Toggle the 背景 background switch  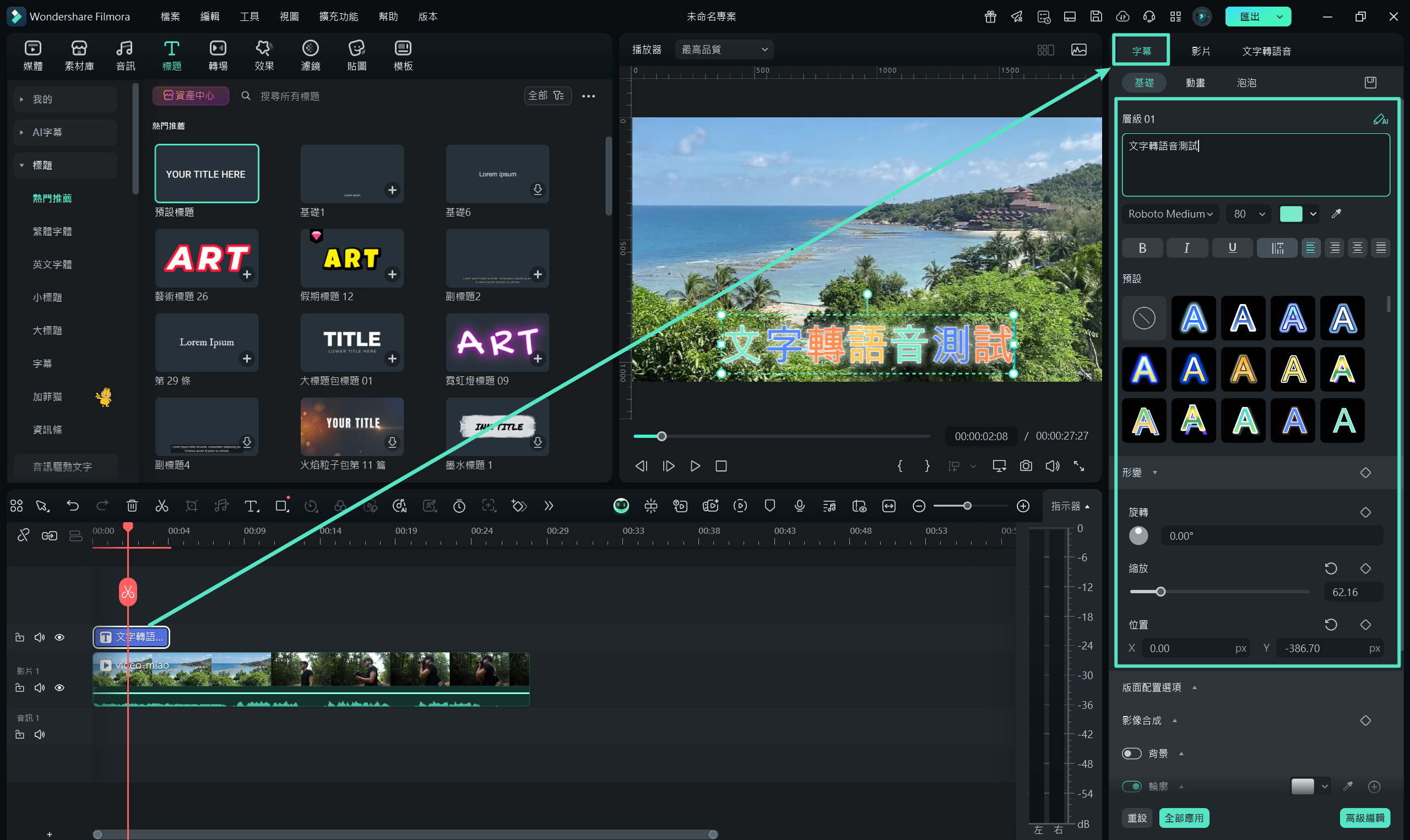1132,754
